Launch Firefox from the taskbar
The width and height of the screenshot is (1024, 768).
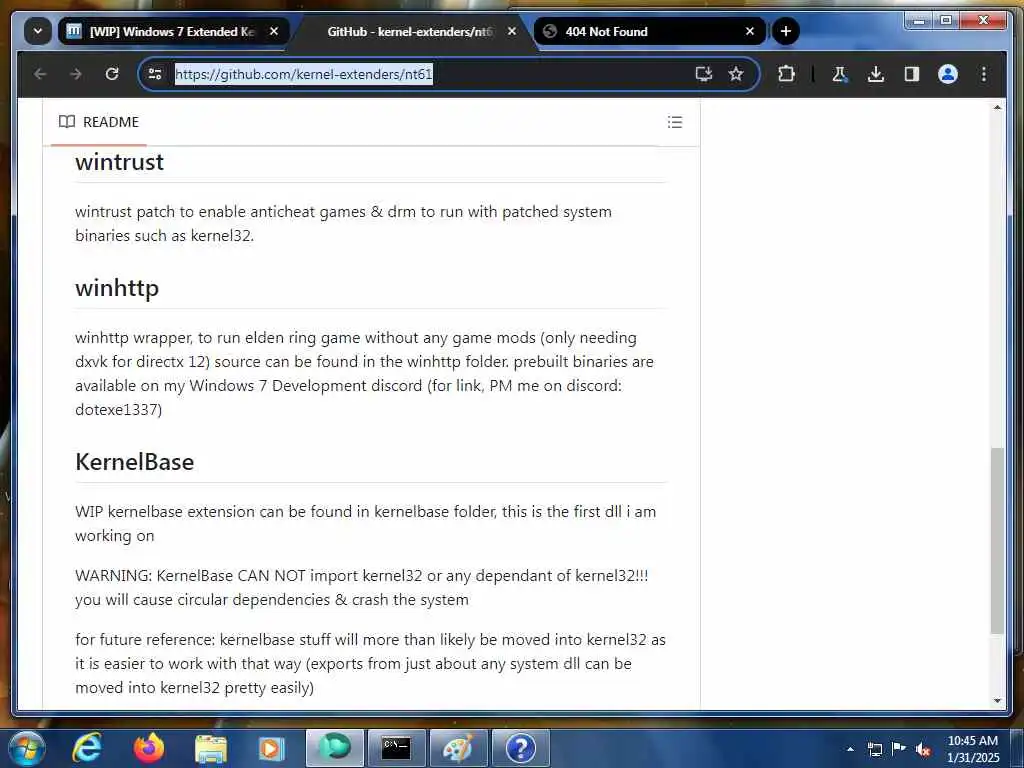(148, 748)
